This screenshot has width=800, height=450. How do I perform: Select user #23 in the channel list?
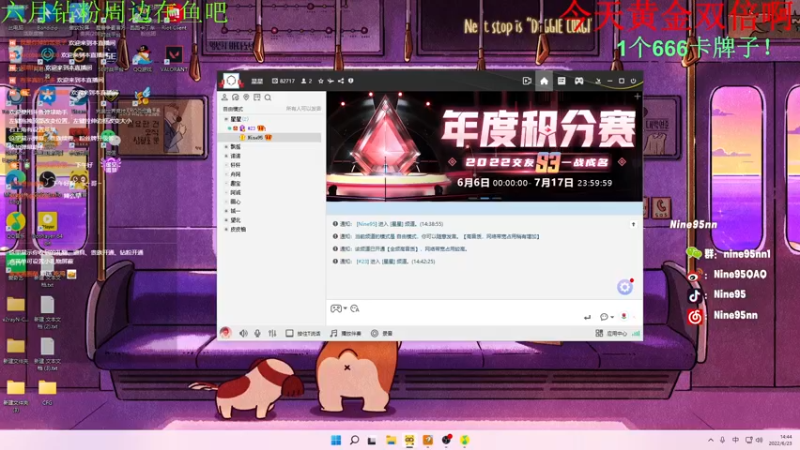click(x=251, y=128)
